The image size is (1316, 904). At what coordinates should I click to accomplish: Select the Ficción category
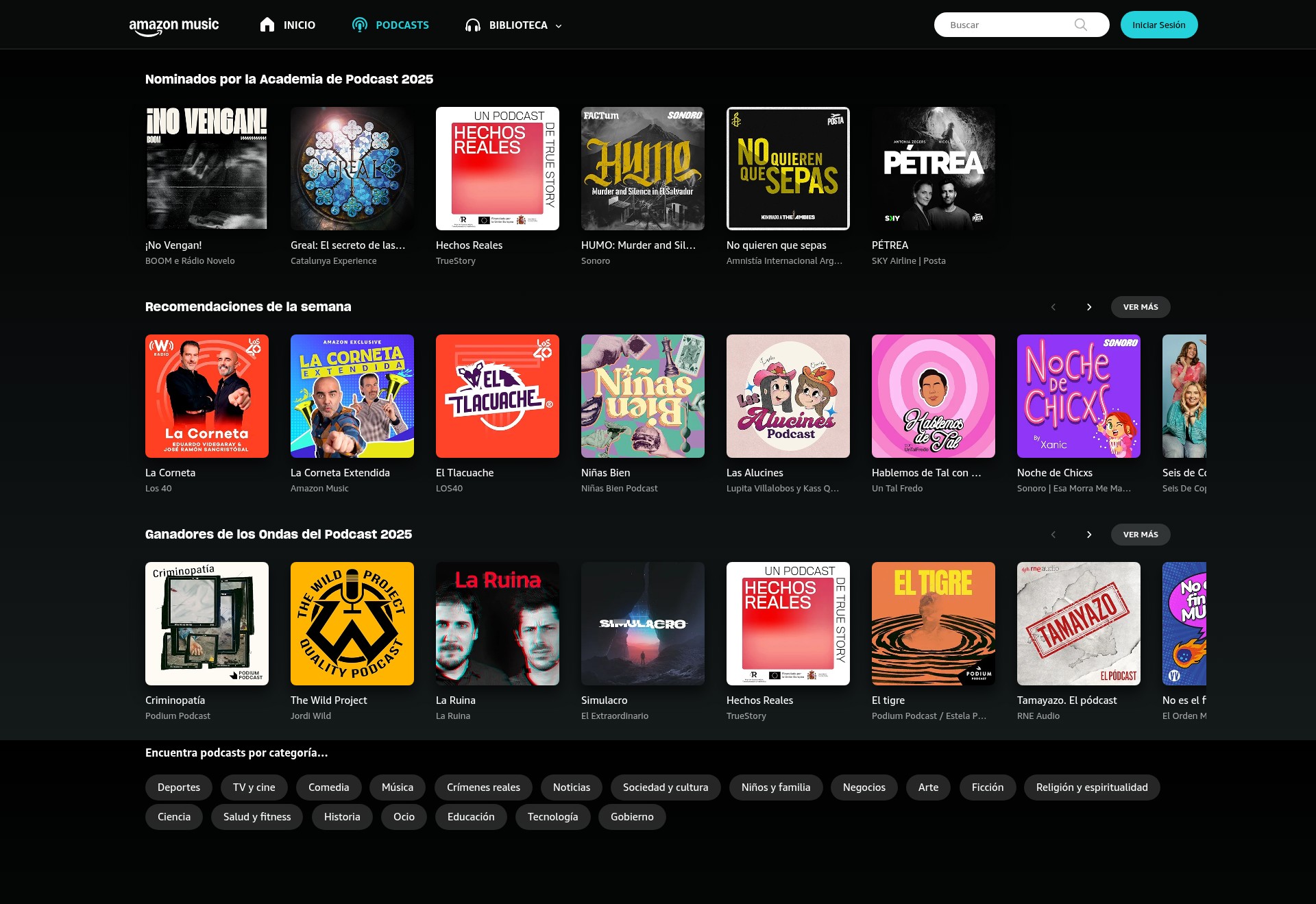pos(988,787)
